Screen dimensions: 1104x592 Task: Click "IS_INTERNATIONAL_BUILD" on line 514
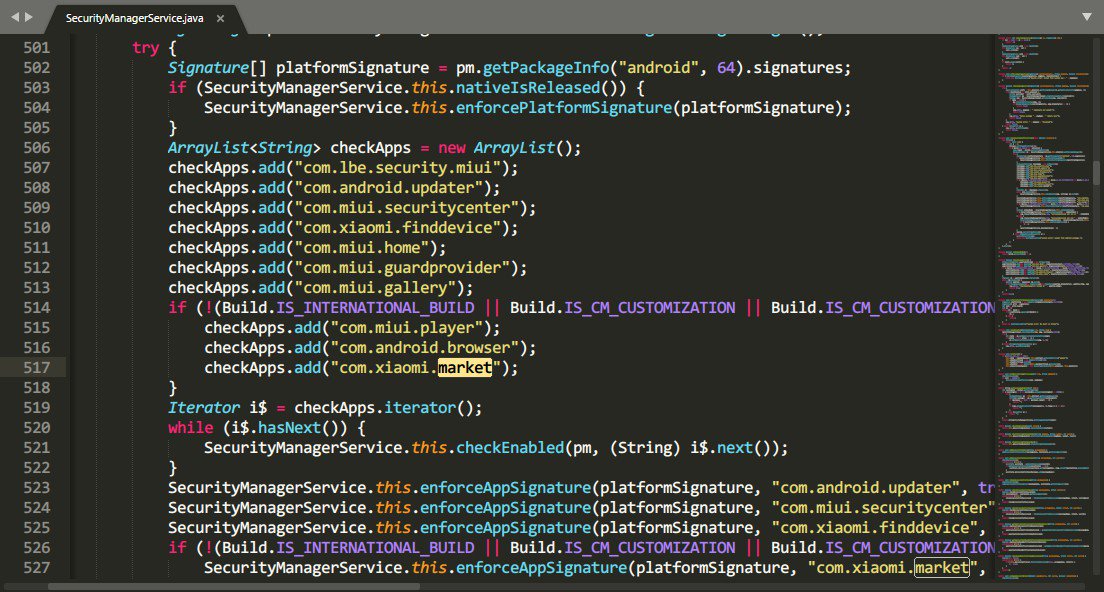[375, 308]
